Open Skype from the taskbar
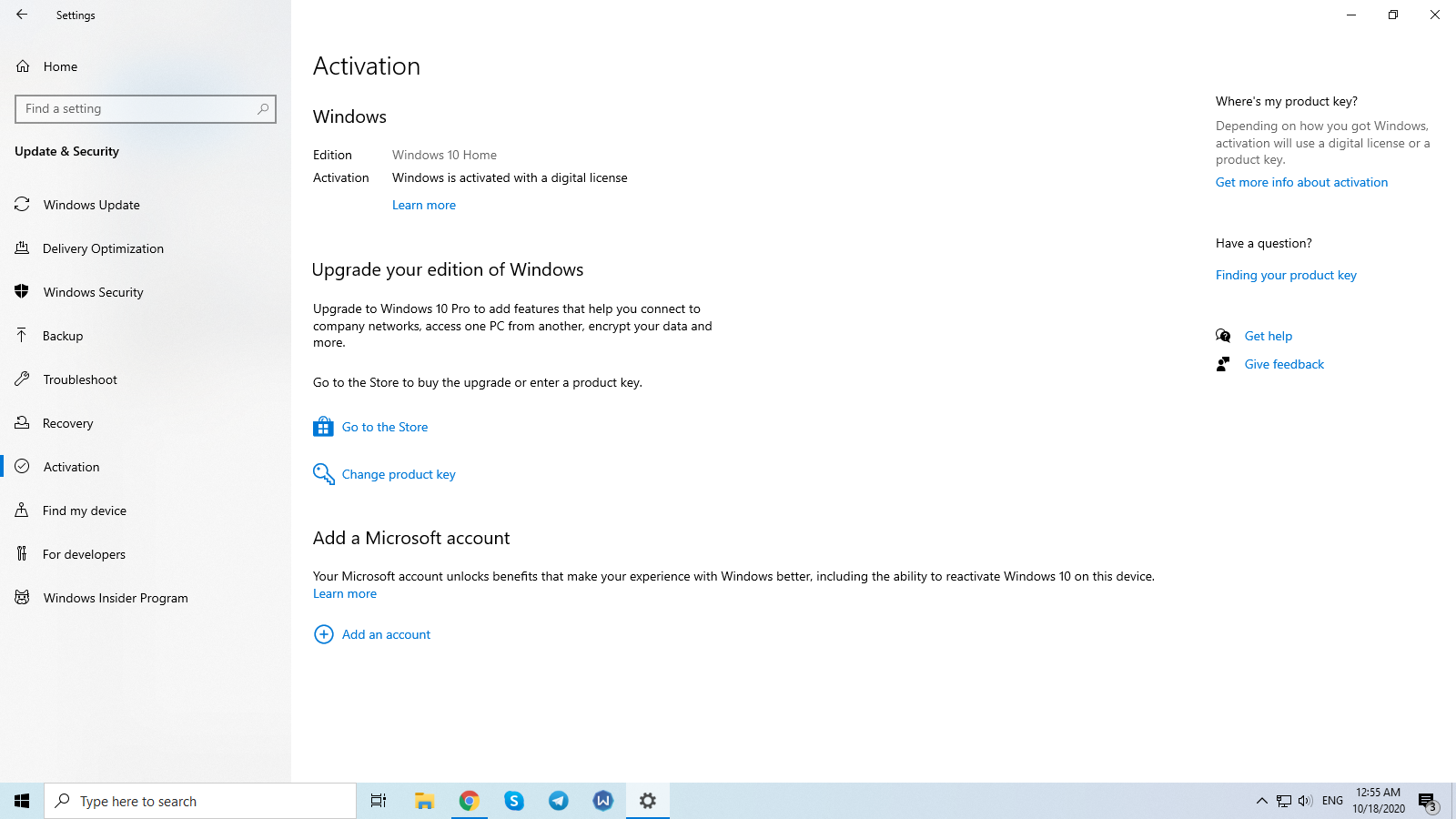The width and height of the screenshot is (1456, 819). (x=514, y=801)
